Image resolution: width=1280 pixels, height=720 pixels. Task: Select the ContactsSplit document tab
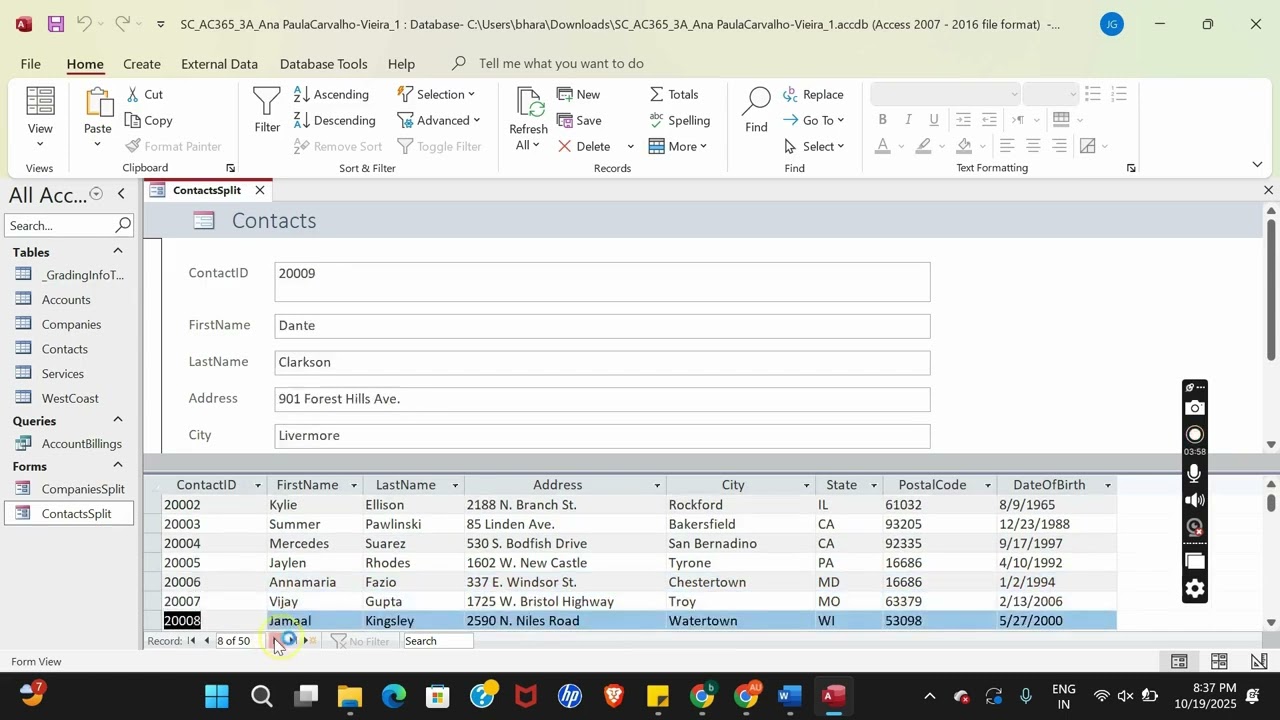pyautogui.click(x=206, y=190)
